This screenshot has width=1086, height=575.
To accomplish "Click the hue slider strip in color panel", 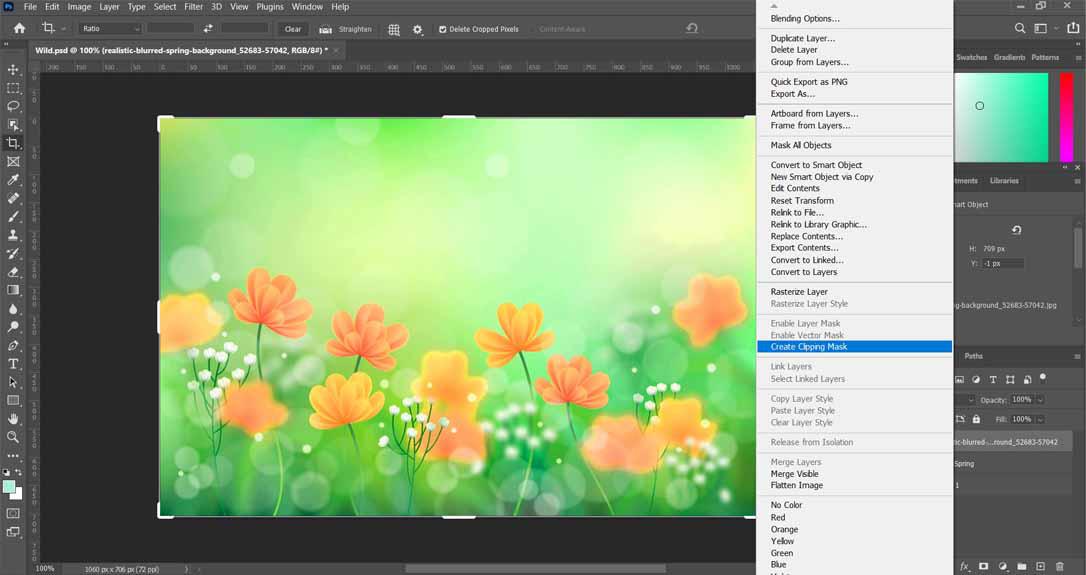I will pos(1066,117).
